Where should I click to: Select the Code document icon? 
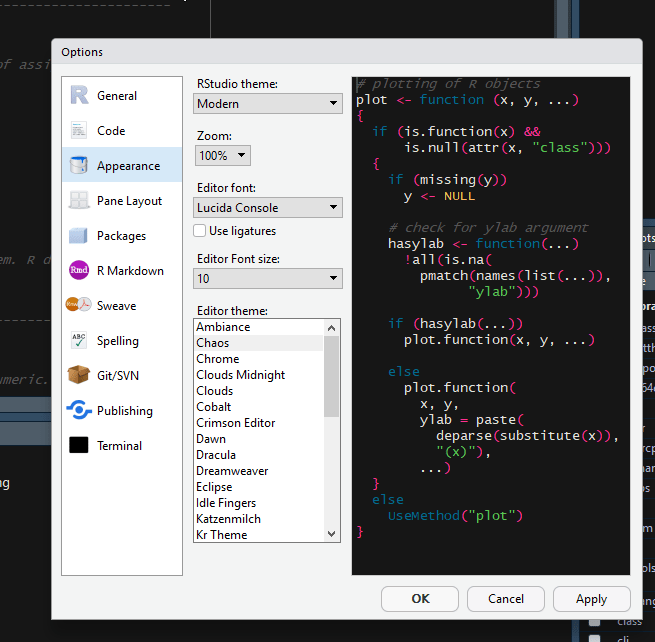[x=79, y=131]
